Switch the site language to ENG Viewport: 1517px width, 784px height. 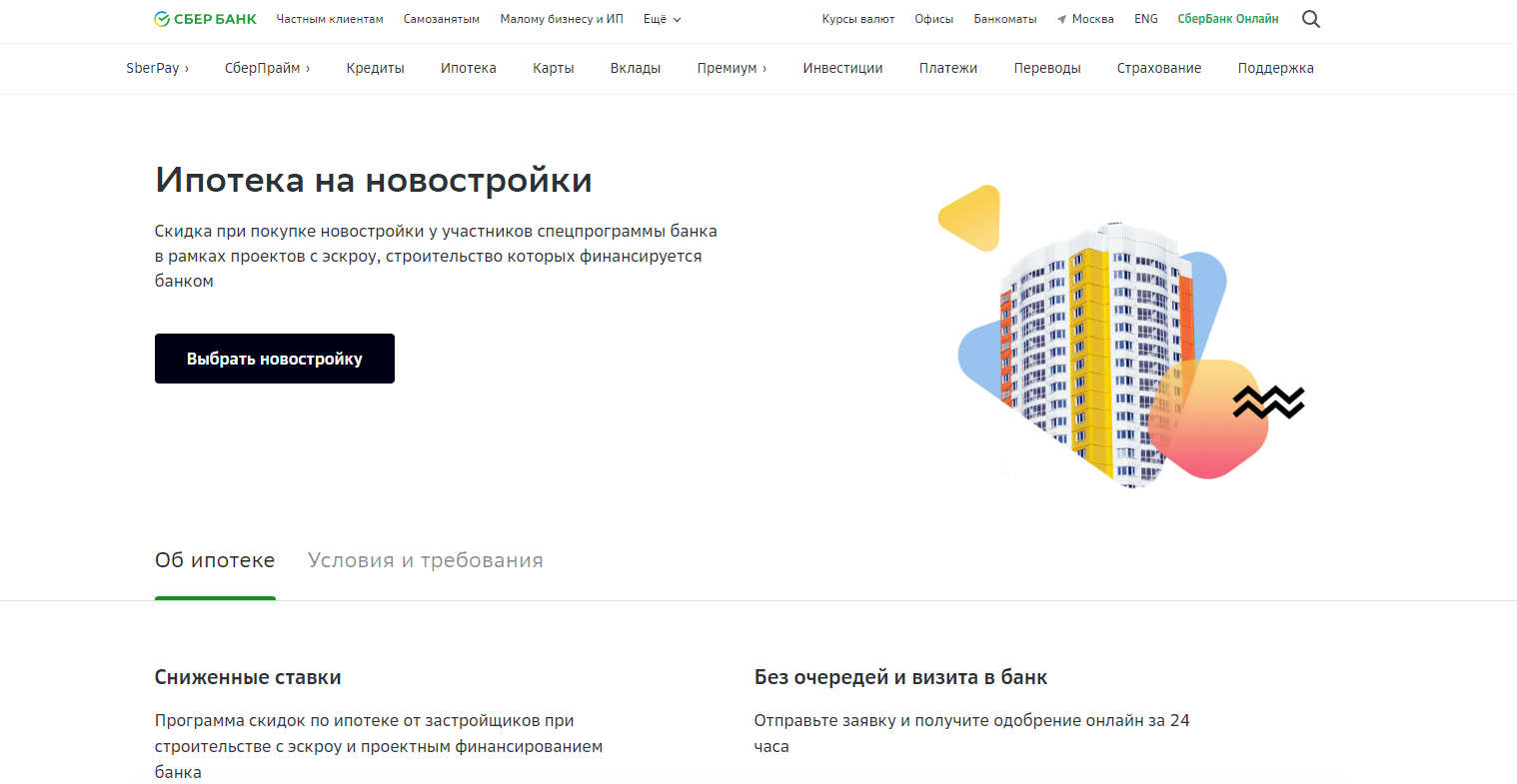1146,19
